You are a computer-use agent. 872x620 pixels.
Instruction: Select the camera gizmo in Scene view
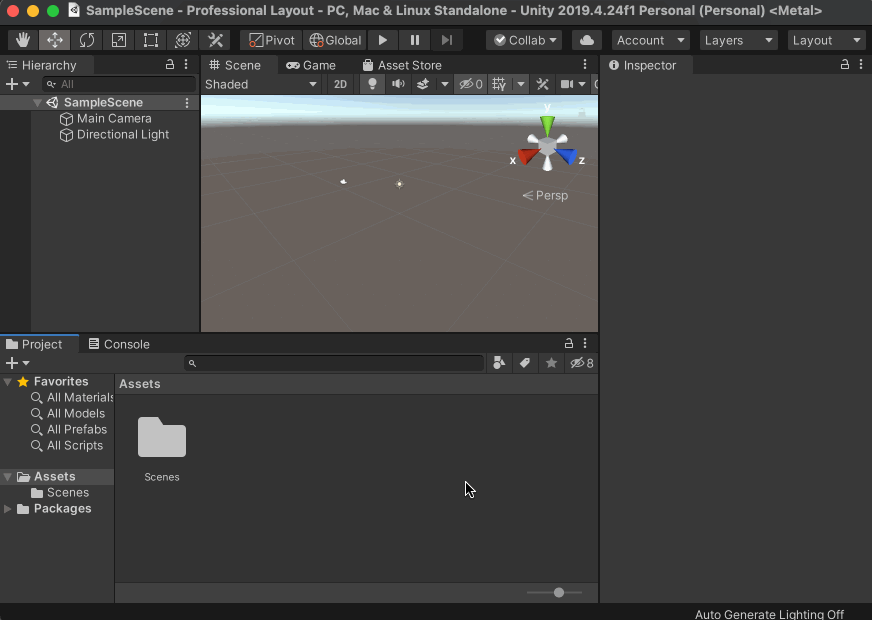tap(344, 181)
